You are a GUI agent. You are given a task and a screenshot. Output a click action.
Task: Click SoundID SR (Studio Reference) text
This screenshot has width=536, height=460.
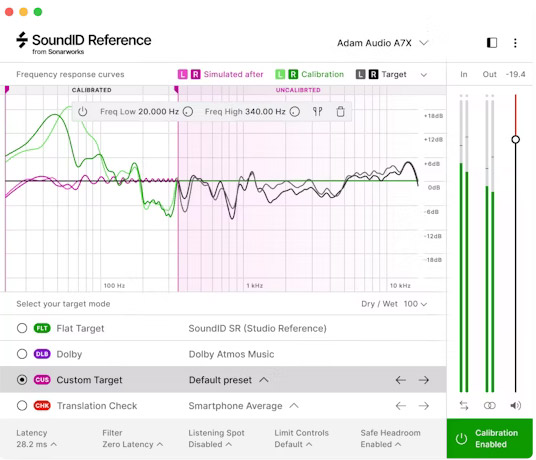pyautogui.click(x=257, y=328)
